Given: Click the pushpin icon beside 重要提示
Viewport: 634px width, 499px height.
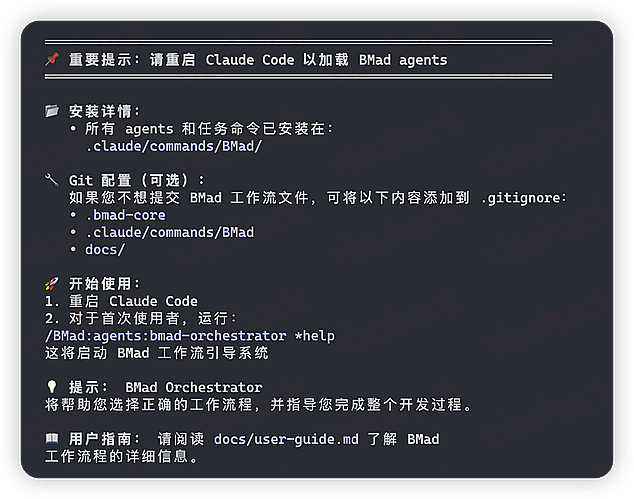Looking at the screenshot, I should click(x=52, y=60).
